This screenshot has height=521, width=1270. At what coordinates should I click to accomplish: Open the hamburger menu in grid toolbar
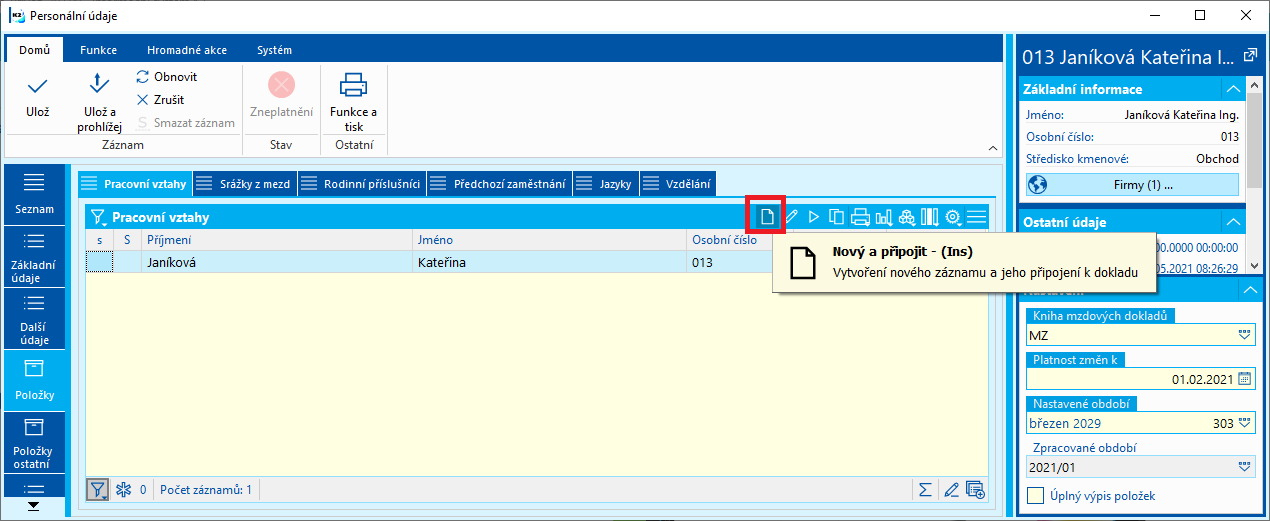pos(977,217)
